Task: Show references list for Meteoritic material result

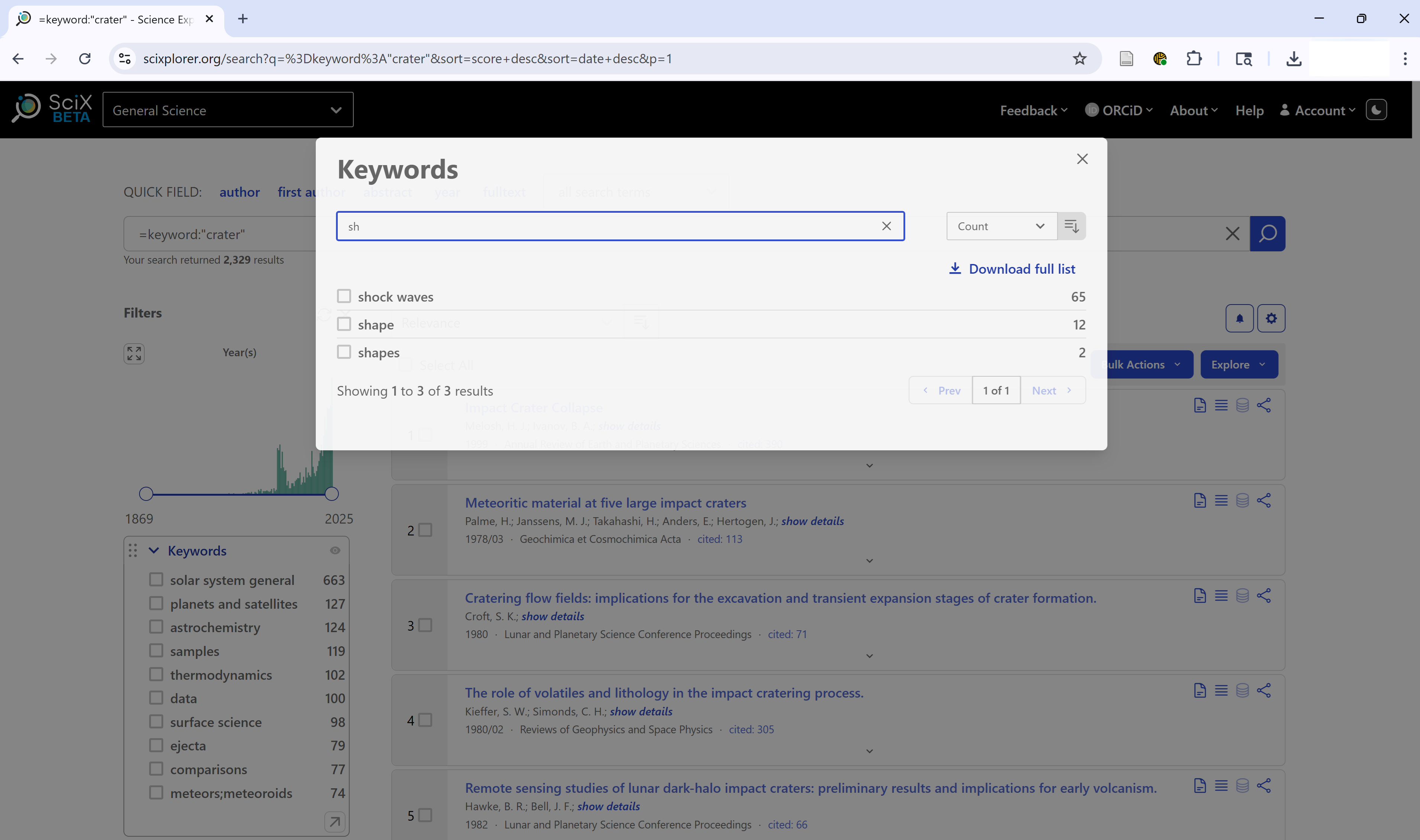Action: [1221, 501]
